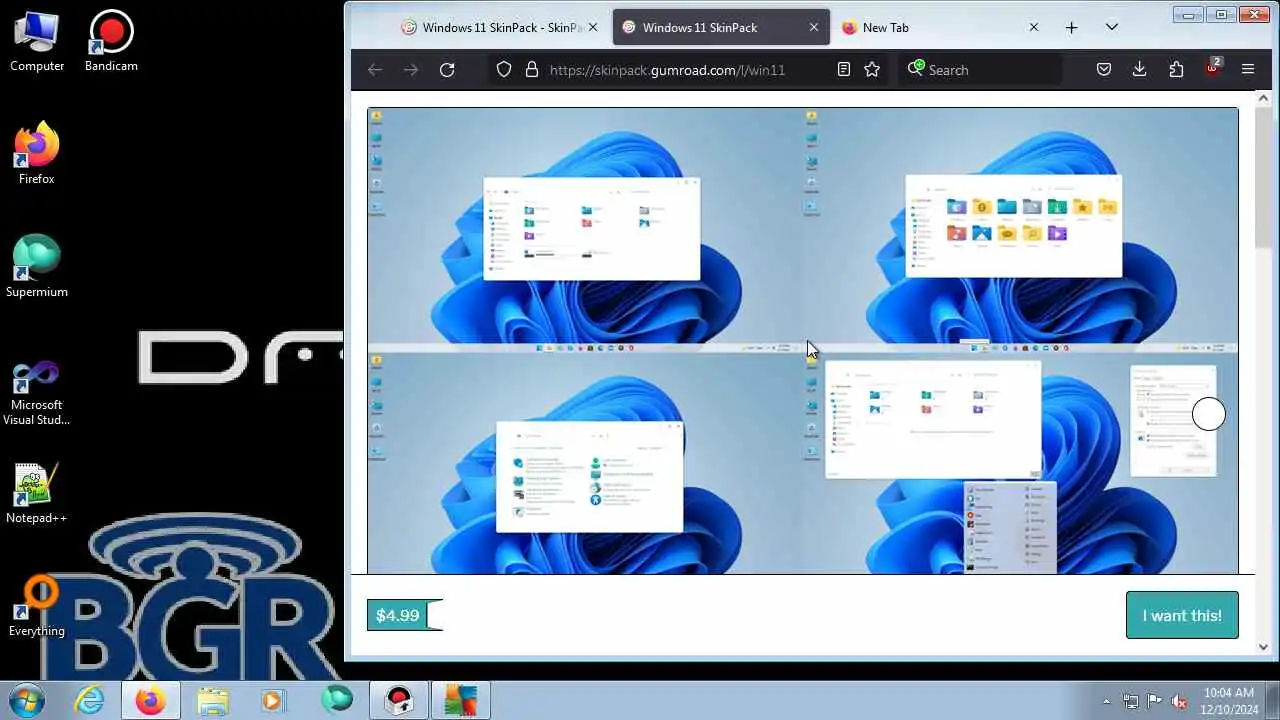The image size is (1280, 720).
Task: Open the Firefox hamburger menu
Action: pos(1248,70)
